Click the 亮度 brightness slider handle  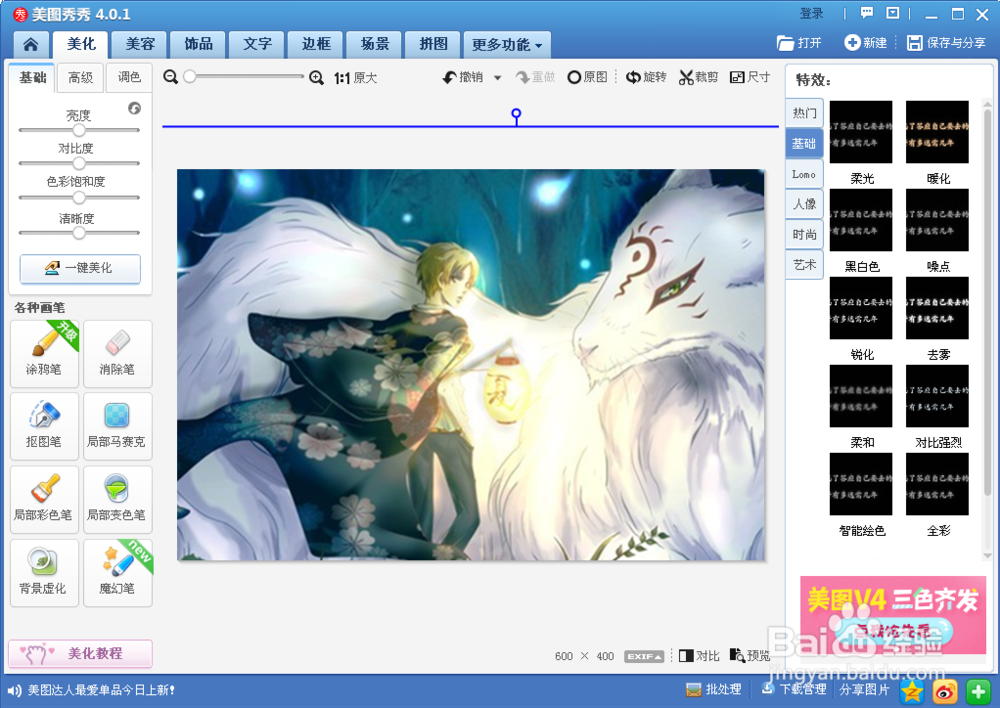[x=79, y=130]
